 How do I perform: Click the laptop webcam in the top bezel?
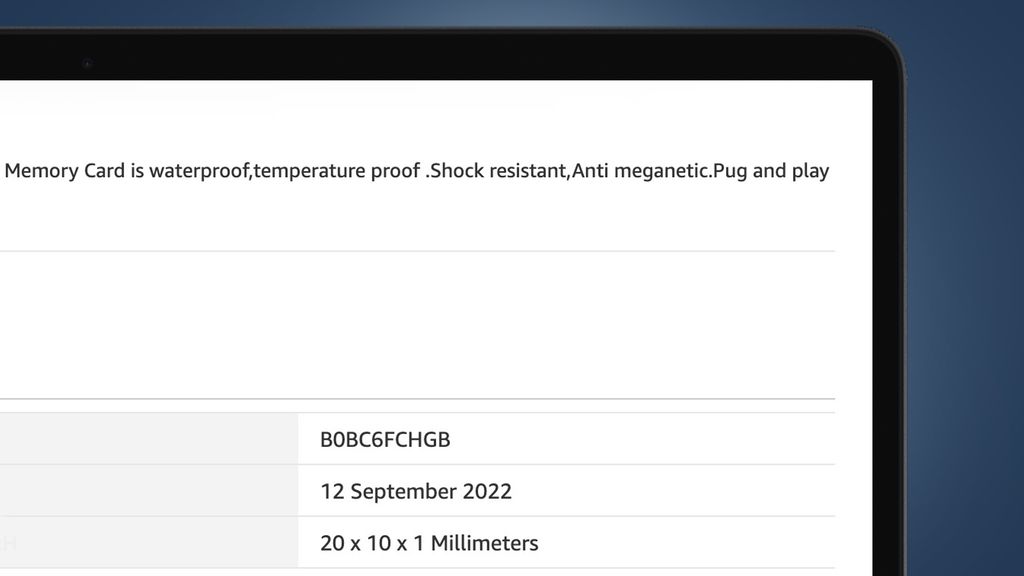point(87,63)
